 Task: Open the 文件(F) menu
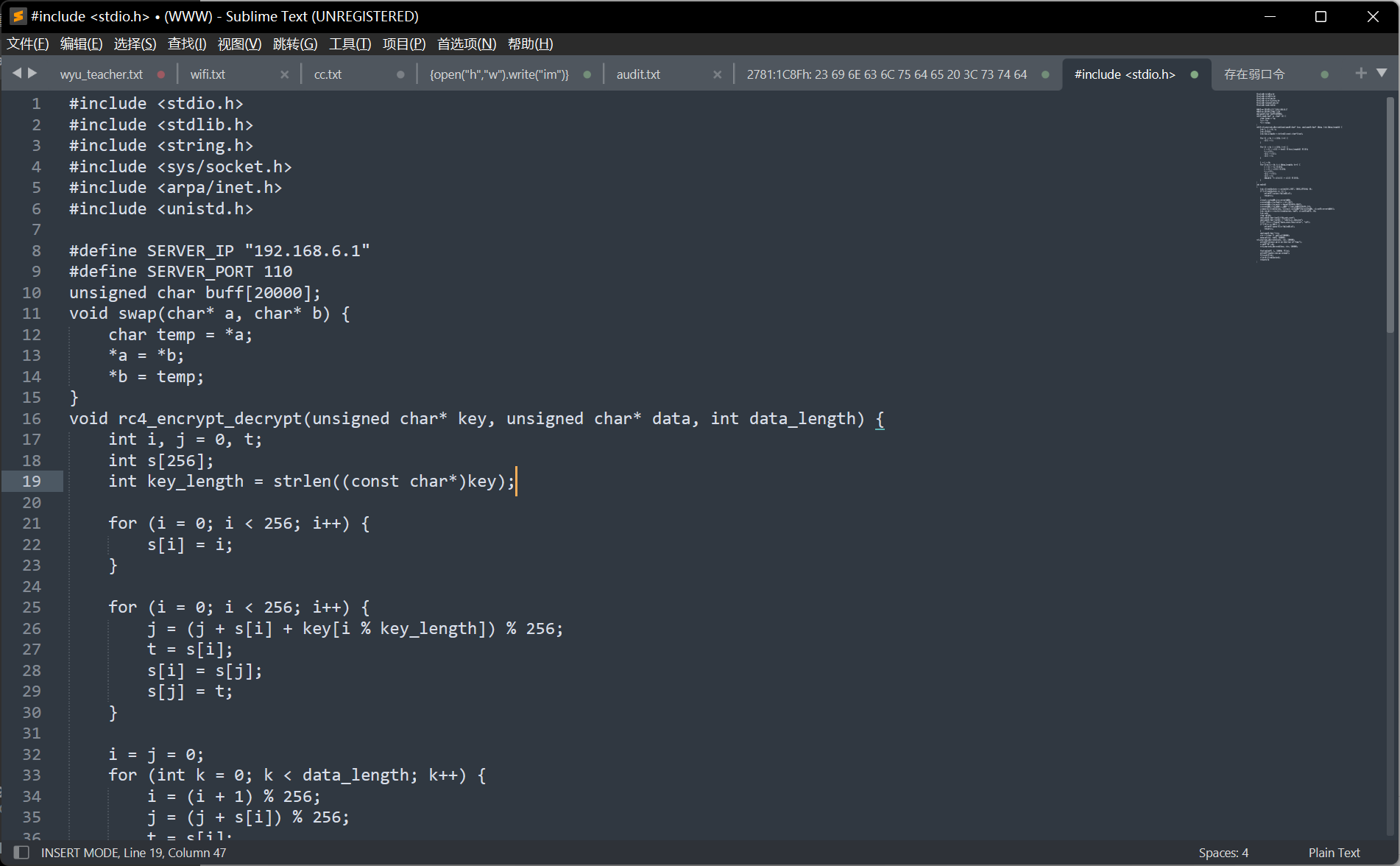tap(28, 44)
